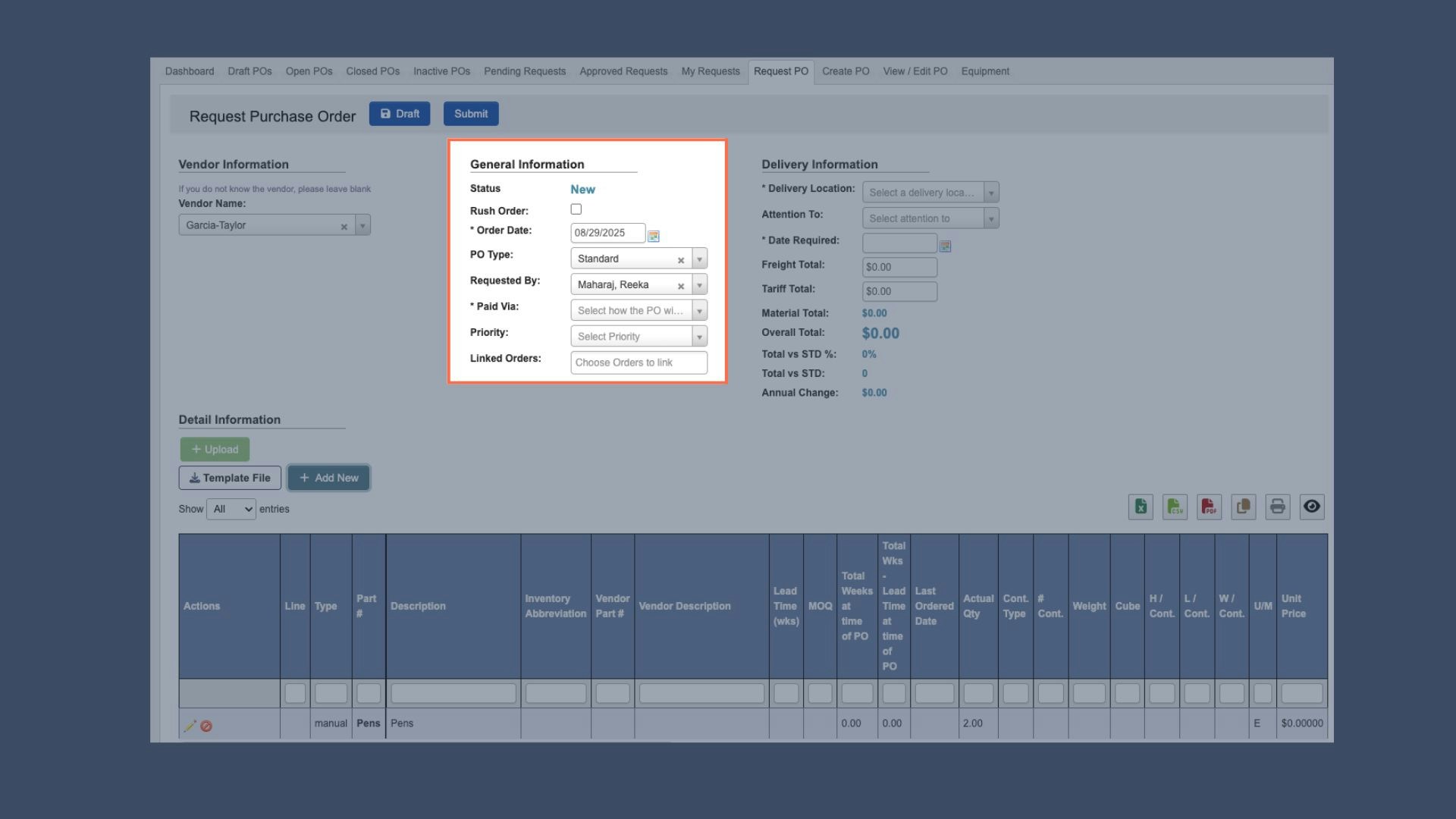Clear the Garcia-Taylor vendor selection
The height and width of the screenshot is (819, 1456).
point(344,227)
